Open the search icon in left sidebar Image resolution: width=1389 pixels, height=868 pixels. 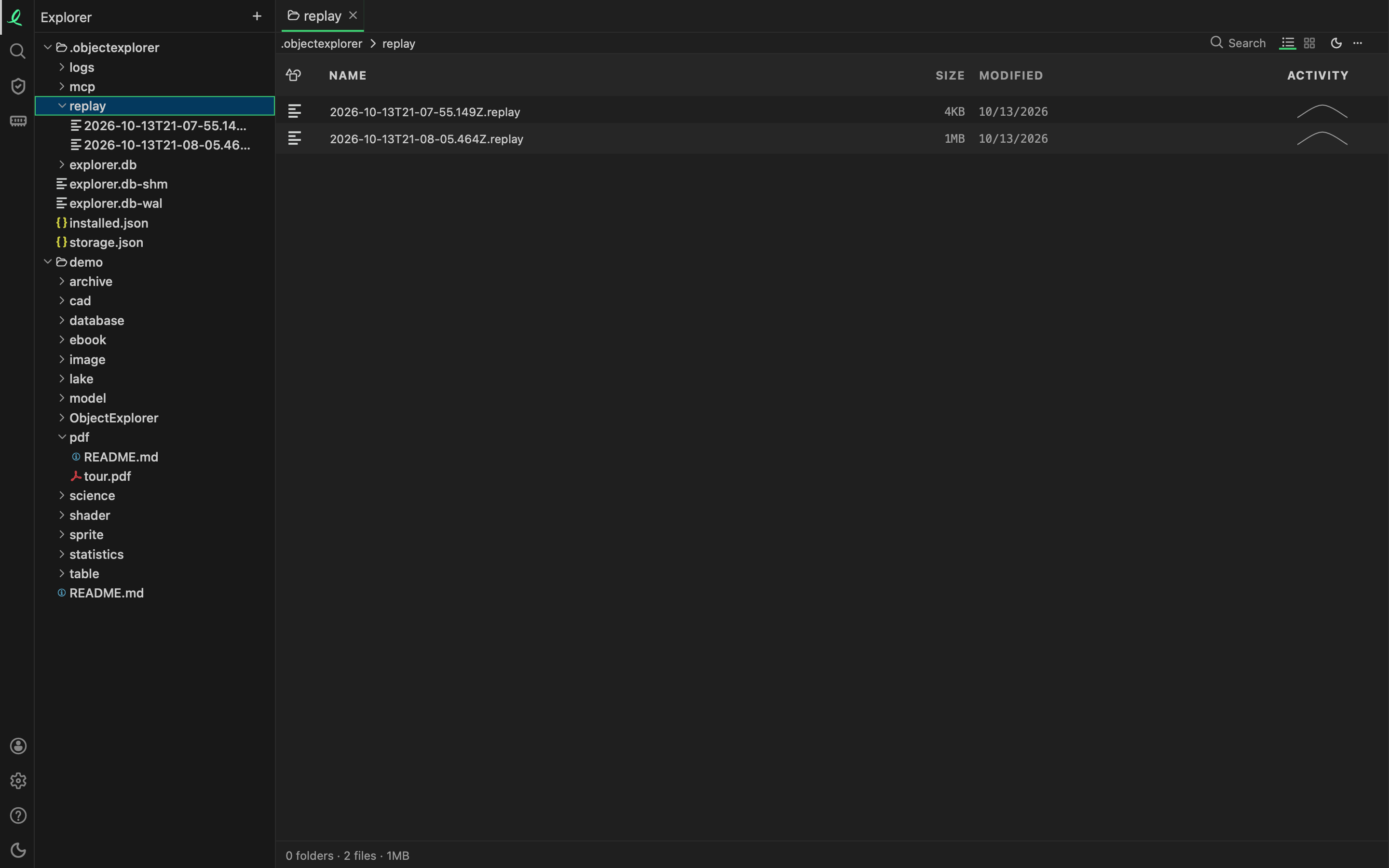coord(18,51)
